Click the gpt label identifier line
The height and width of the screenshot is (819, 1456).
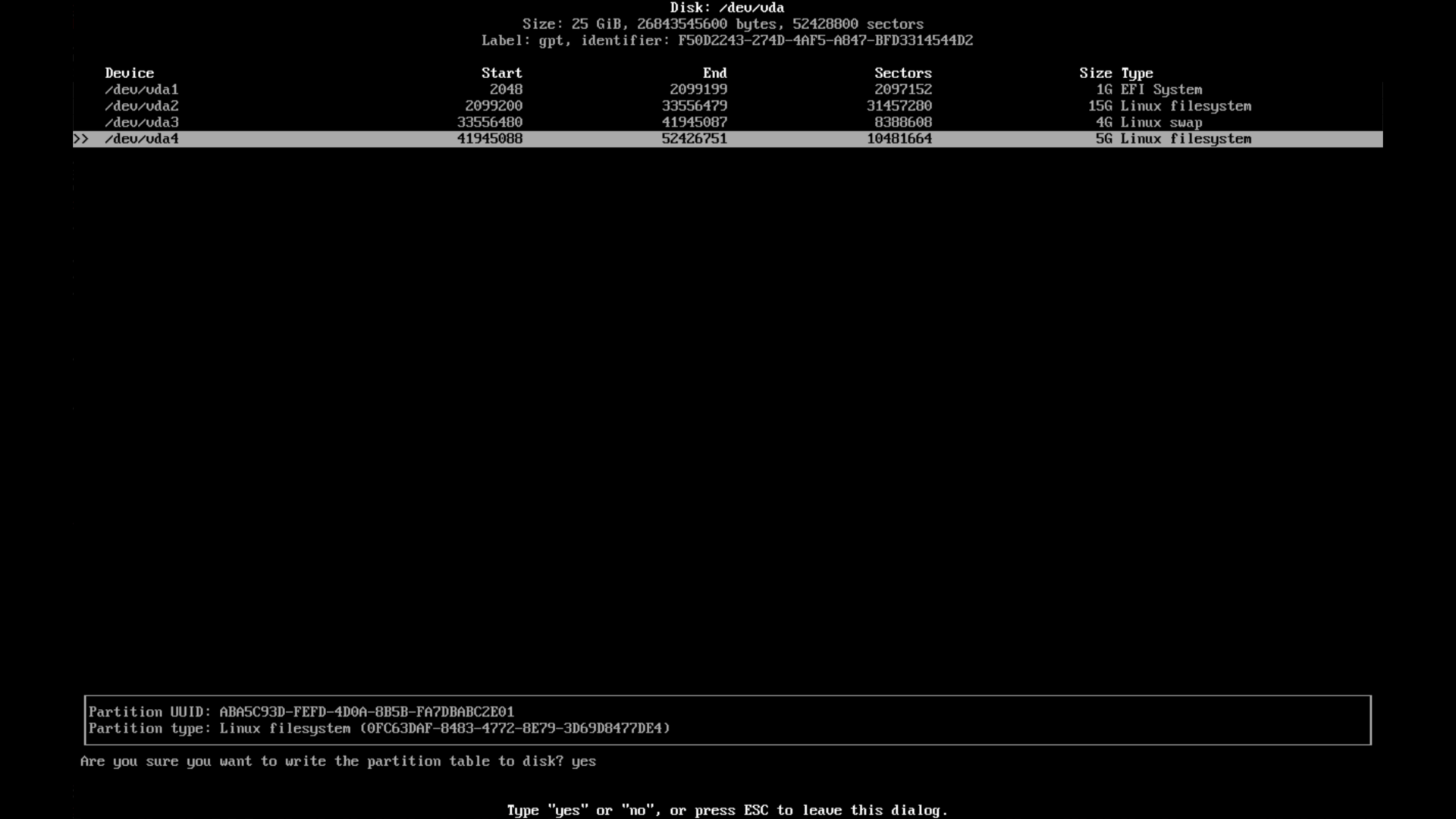tap(727, 40)
